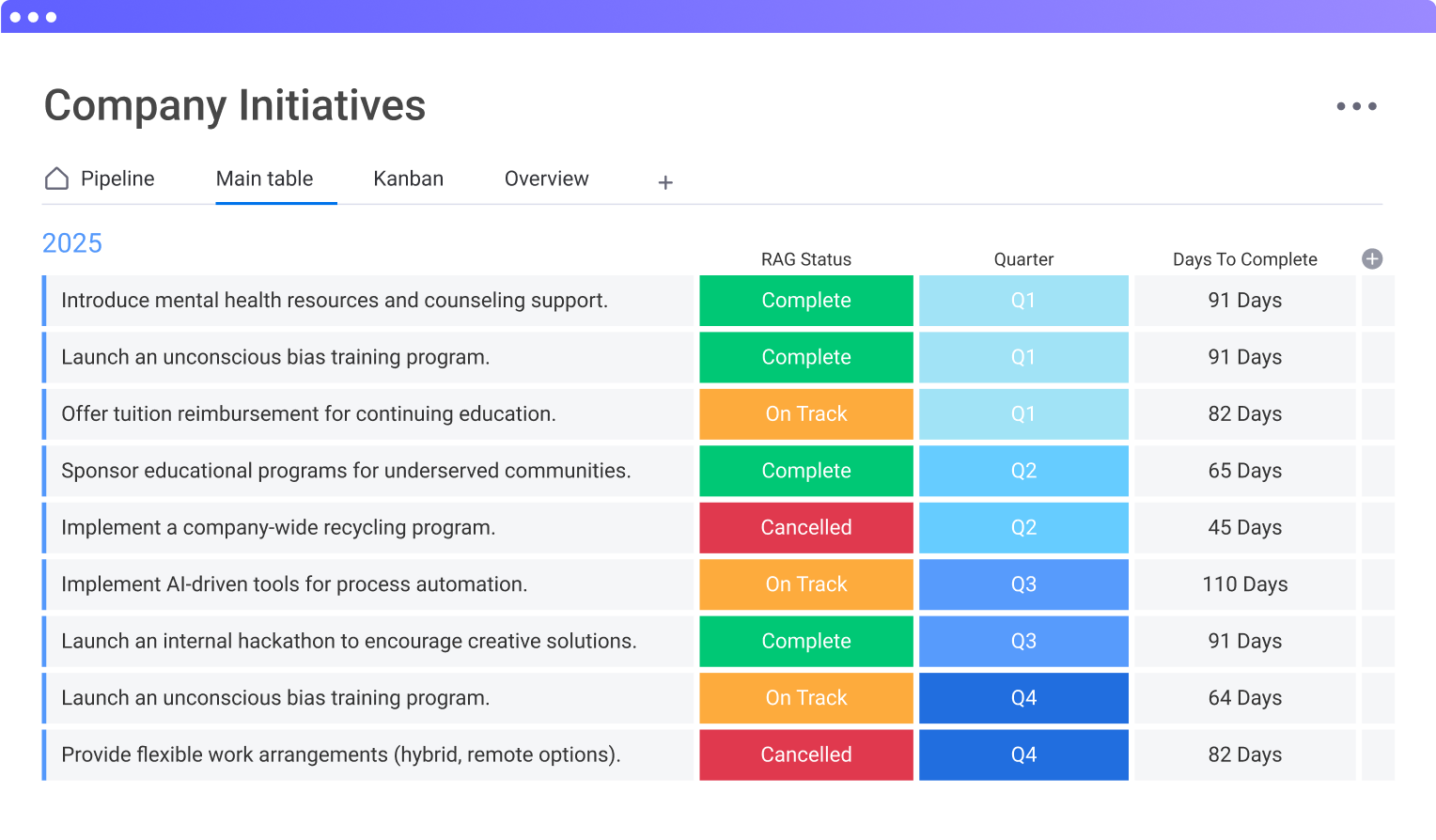This screenshot has width=1436, height=840.
Task: Edit the 110 Days cell
Action: [1244, 584]
